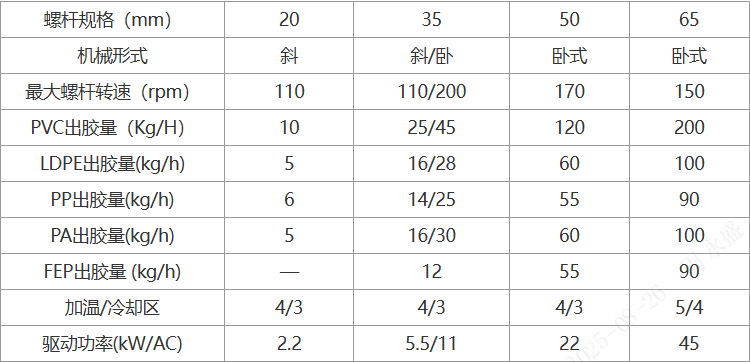Click the 加温/冷却区 row label

coord(112,307)
